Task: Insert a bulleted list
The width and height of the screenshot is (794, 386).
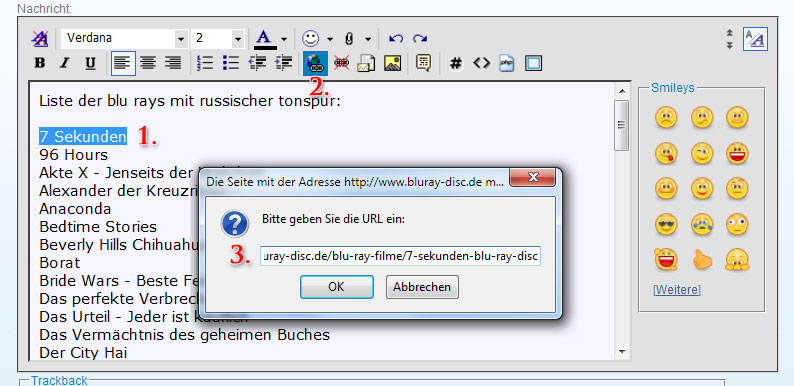Action: point(230,63)
